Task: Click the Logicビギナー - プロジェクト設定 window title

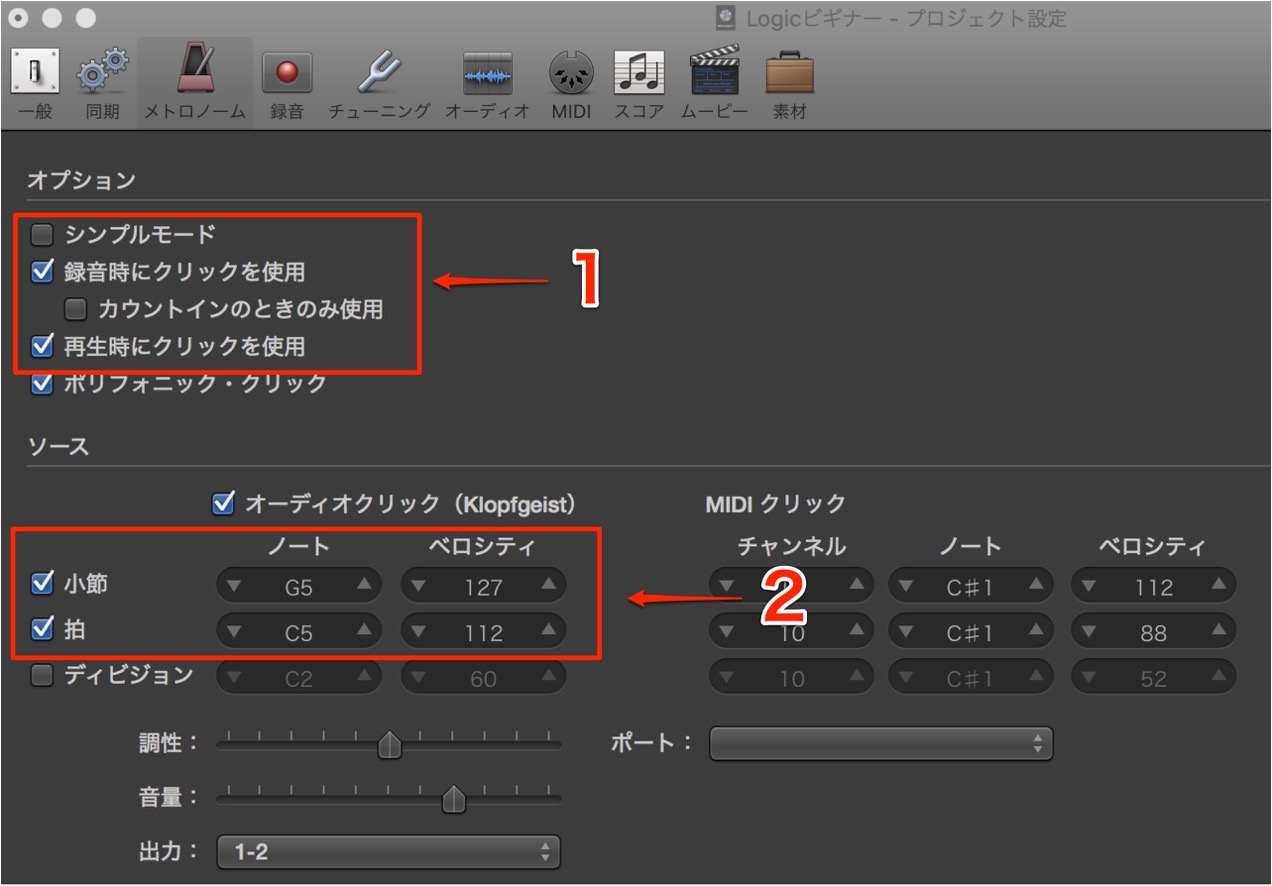Action: click(x=905, y=18)
